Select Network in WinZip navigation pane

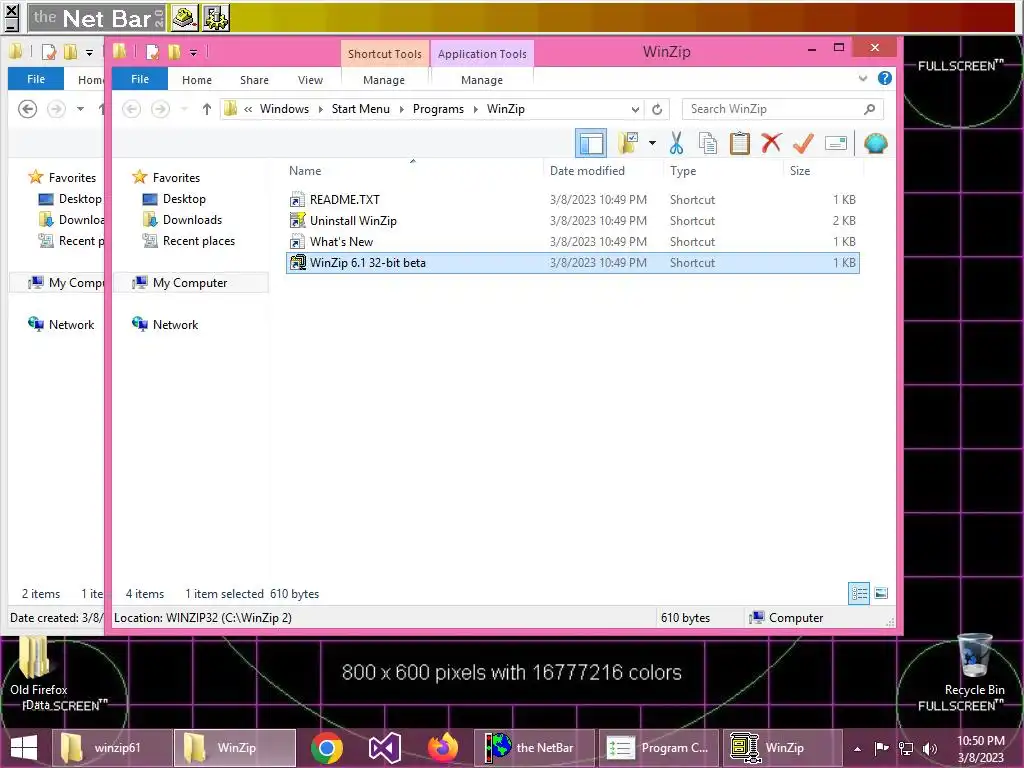pos(165,325)
